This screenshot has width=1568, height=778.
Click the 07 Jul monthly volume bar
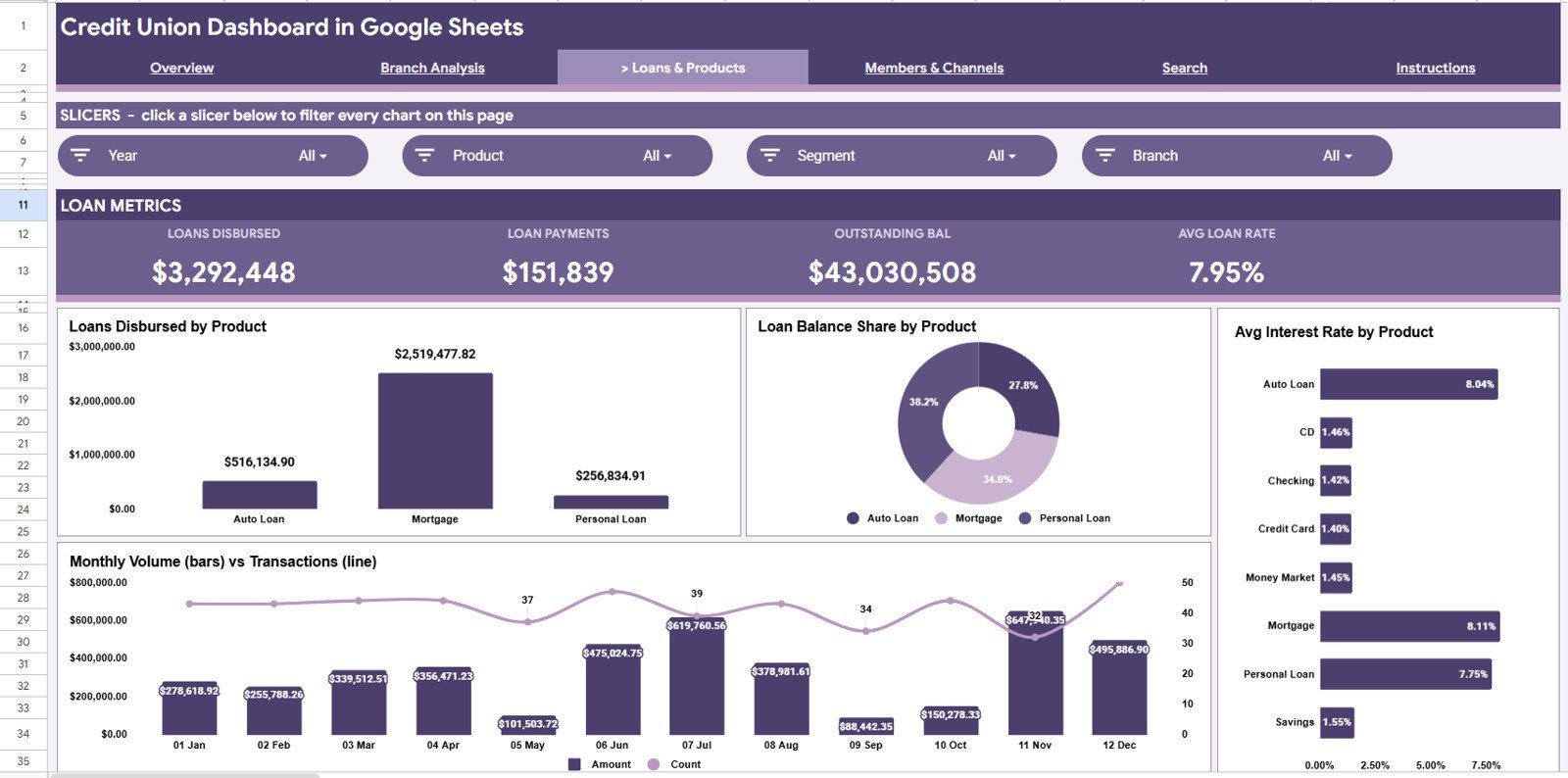(x=697, y=676)
